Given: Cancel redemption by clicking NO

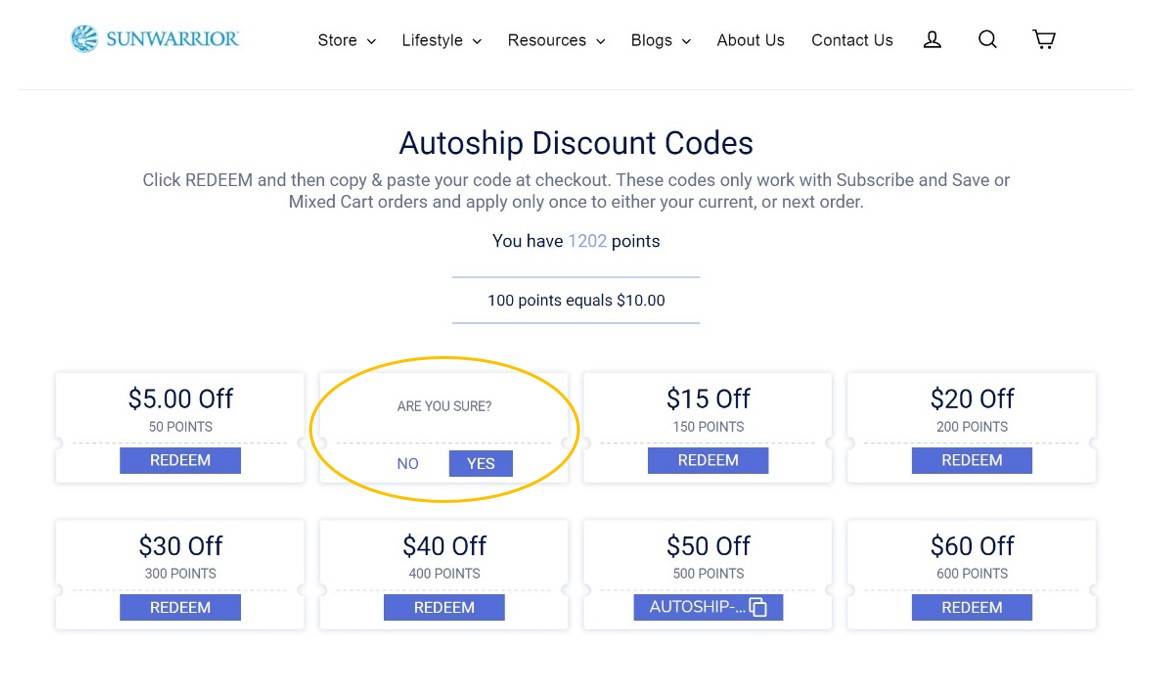Looking at the screenshot, I should 407,464.
